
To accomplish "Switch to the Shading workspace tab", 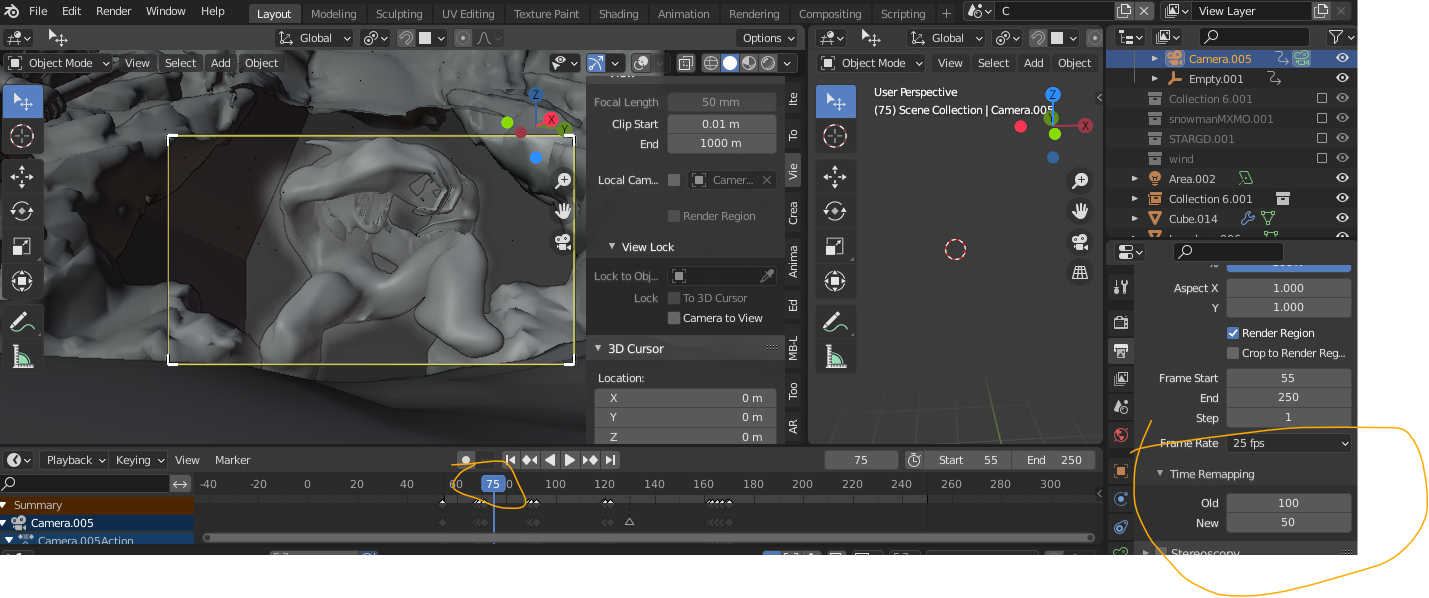I will 618,13.
